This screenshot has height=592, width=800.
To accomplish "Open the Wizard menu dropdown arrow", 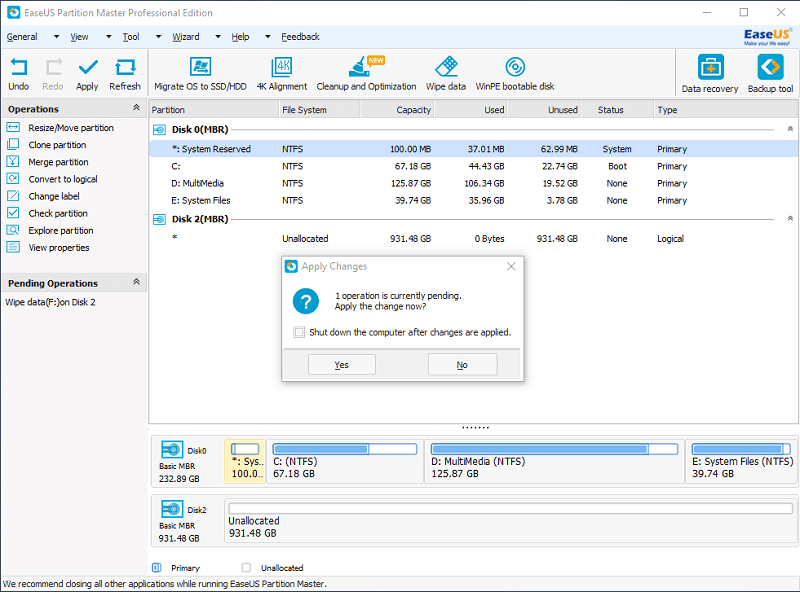I will (x=218, y=37).
